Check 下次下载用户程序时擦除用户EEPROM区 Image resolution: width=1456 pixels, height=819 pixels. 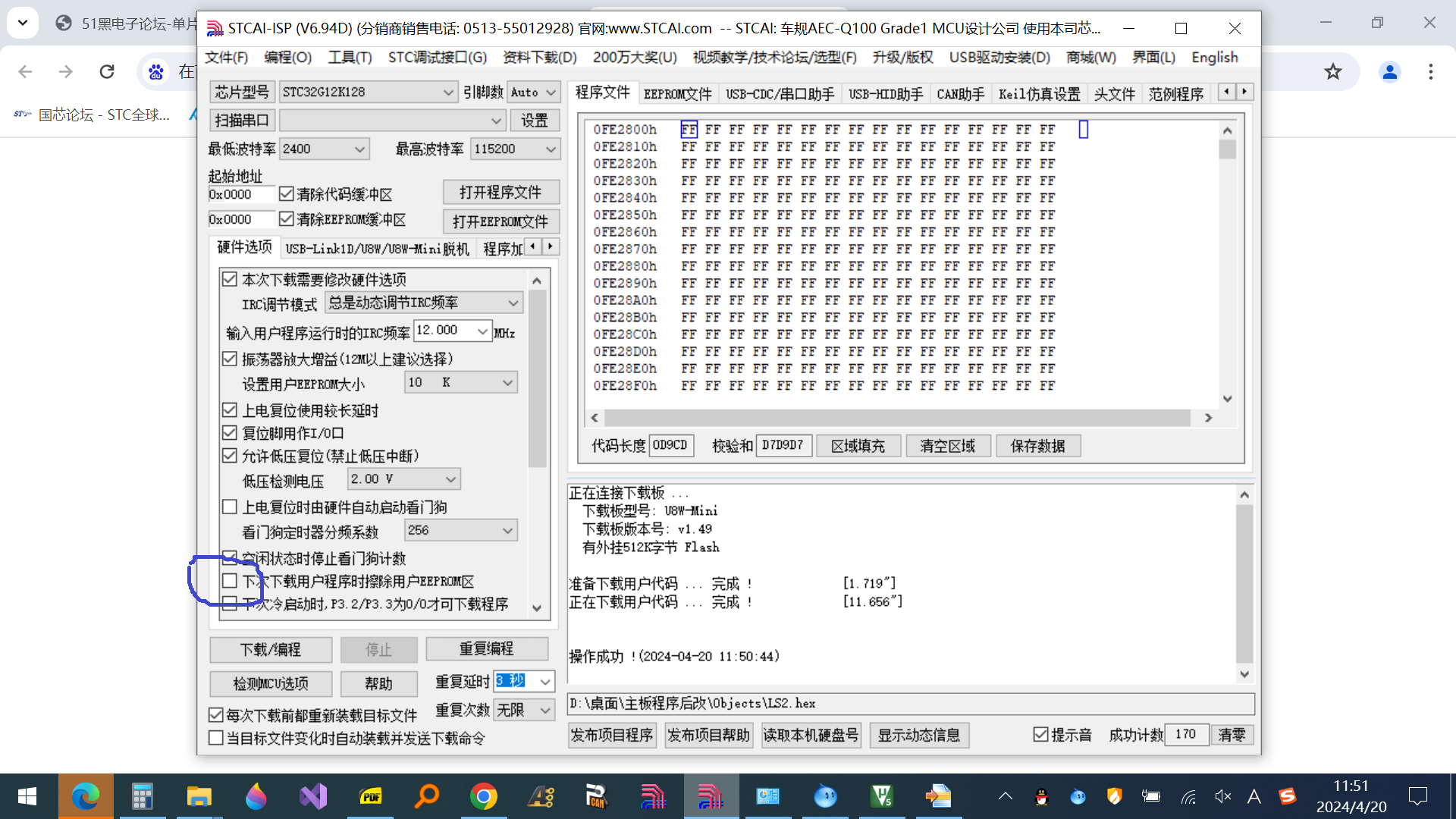(230, 581)
